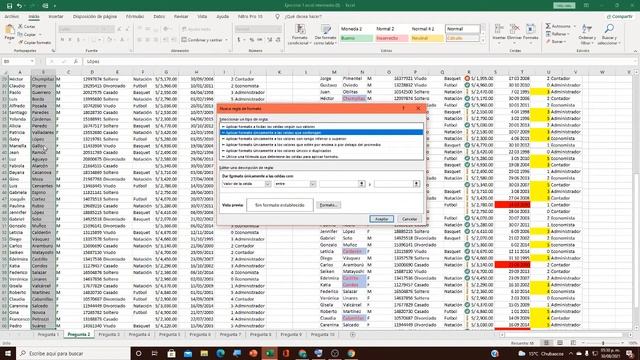Open the Mail app on the taskbar
Image resolution: width=640 pixels, height=360 pixels.
tap(188, 353)
